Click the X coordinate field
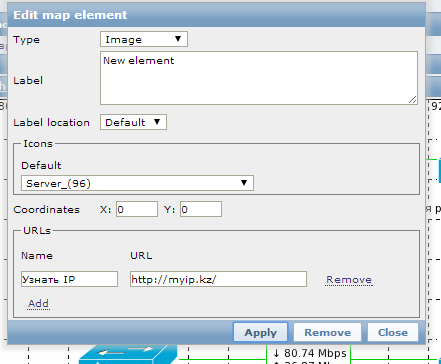This screenshot has width=441, height=364. pyautogui.click(x=137, y=209)
